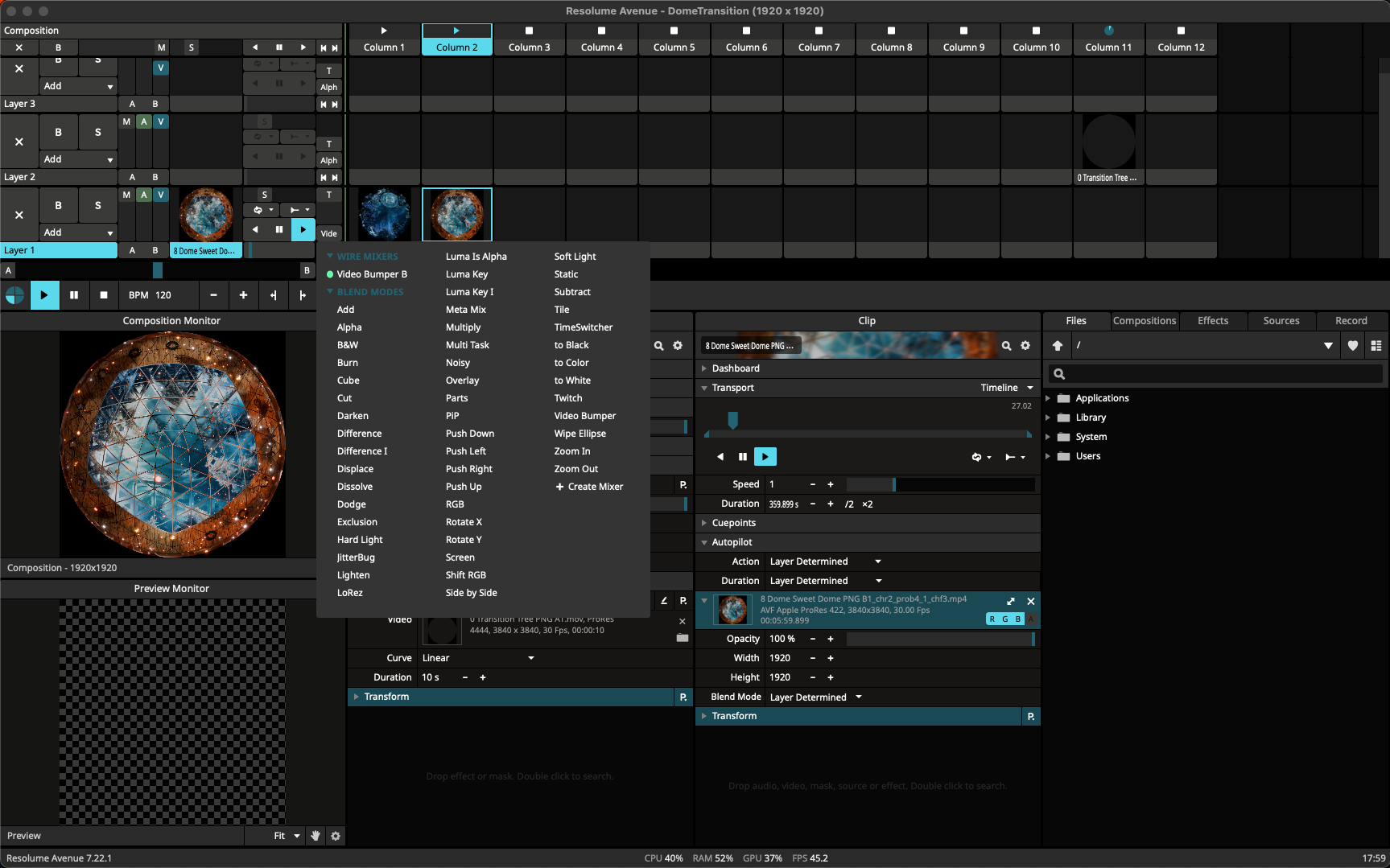1390x868 pixels.
Task: Trigger the Column 1 clip thumbnail in Layer 1
Action: 385,214
